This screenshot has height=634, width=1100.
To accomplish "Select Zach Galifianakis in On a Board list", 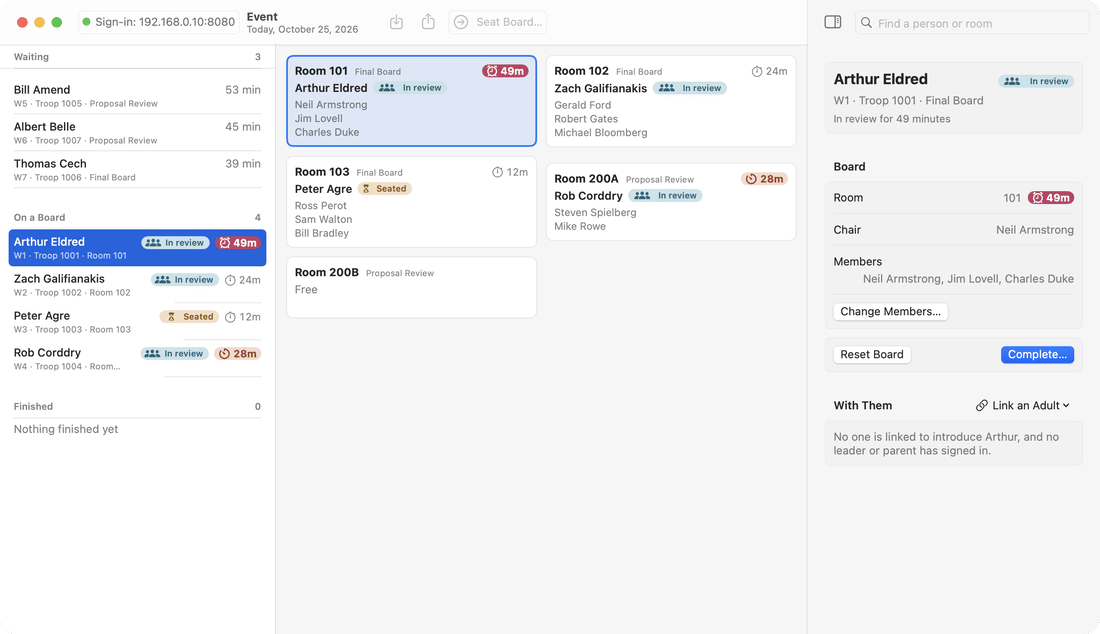I will [x=138, y=285].
